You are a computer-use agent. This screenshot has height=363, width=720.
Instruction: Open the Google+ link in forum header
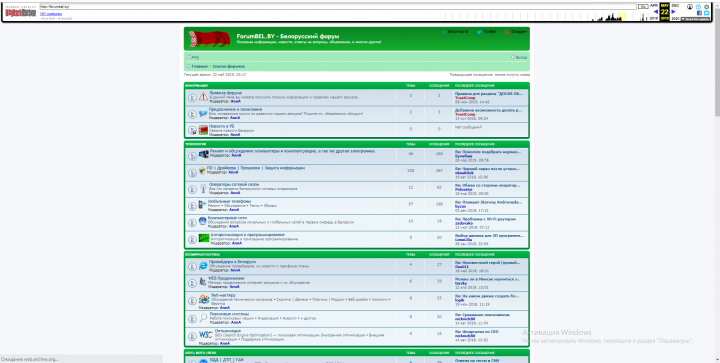pyautogui.click(x=516, y=32)
